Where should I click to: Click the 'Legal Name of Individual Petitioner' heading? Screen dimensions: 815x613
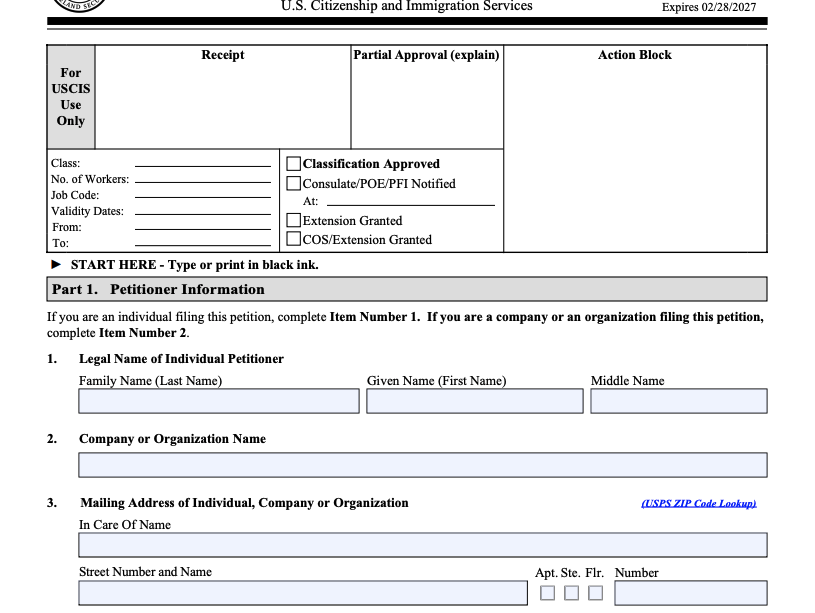(181, 359)
